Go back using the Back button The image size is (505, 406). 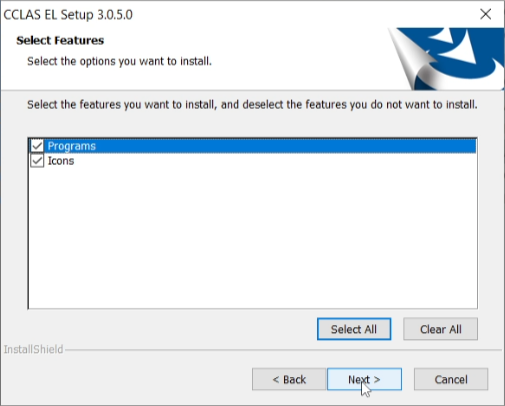[289, 379]
